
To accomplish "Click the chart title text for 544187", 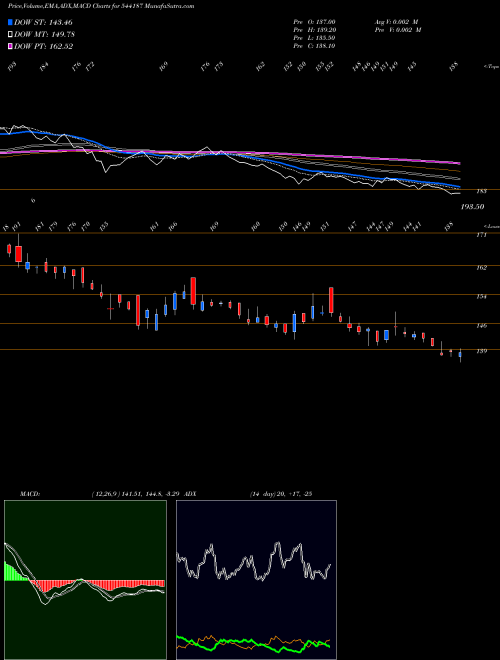I will click(x=101, y=6).
